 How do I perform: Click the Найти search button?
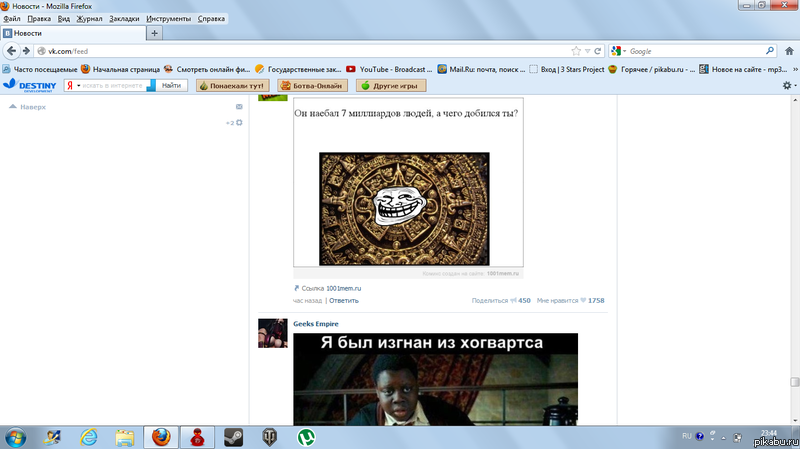tap(171, 86)
